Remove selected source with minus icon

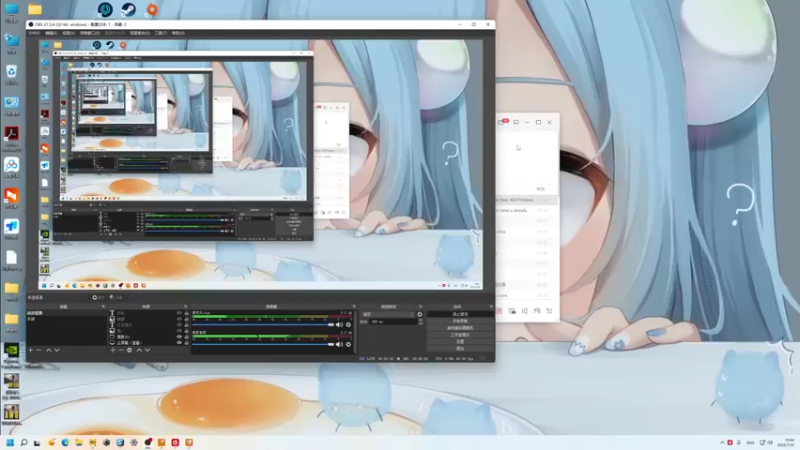[x=121, y=351]
